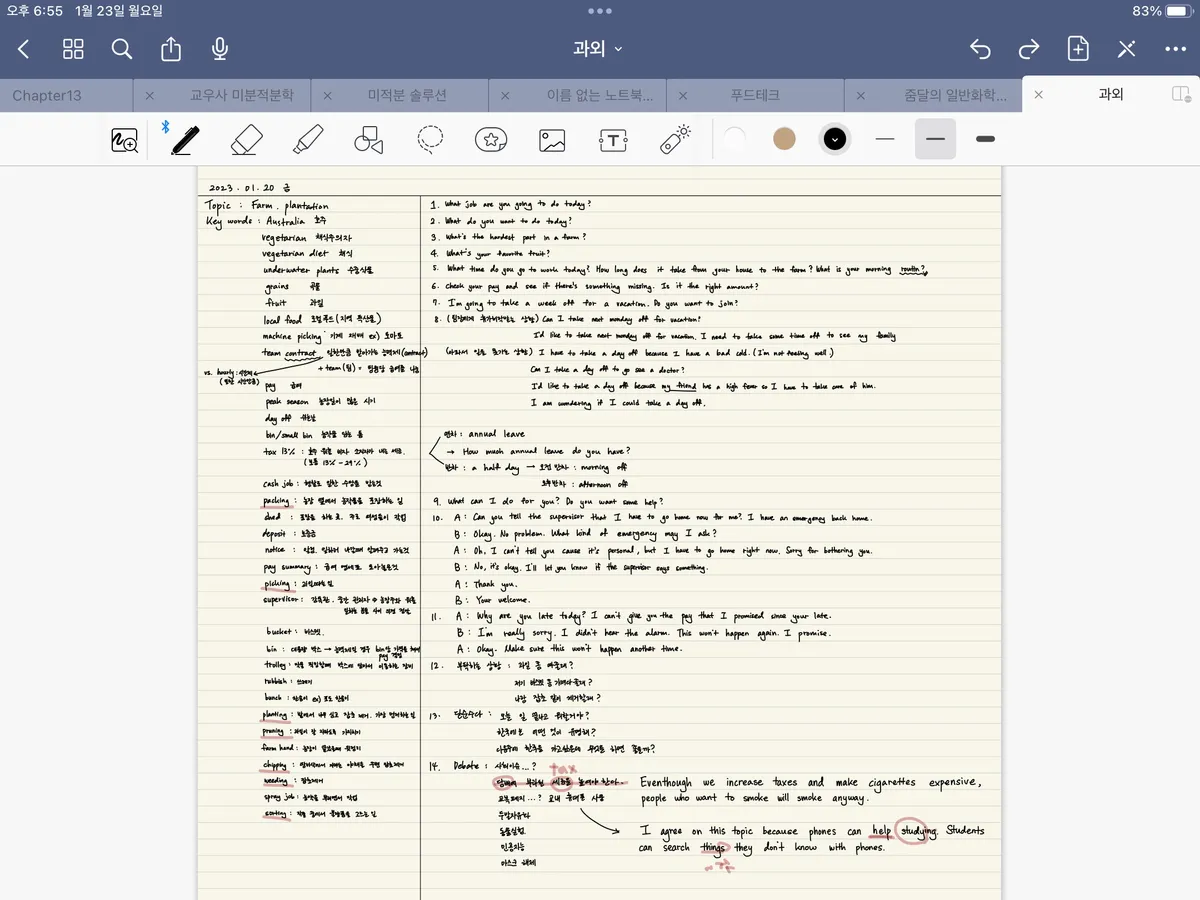Select the Eraser tool
Viewport: 1200px width, 900px height.
click(246, 140)
